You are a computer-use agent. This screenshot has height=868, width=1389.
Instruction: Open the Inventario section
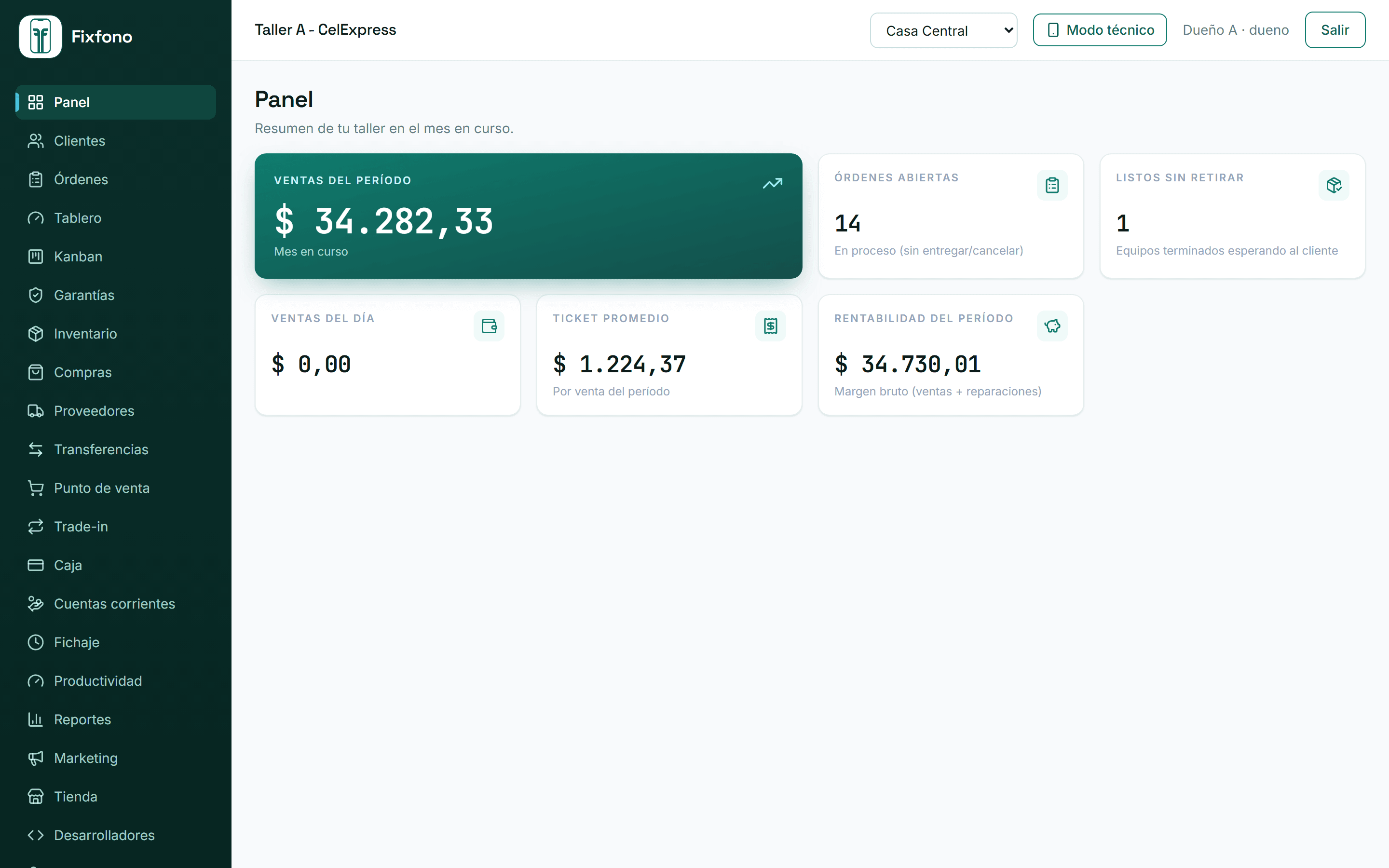[116, 334]
